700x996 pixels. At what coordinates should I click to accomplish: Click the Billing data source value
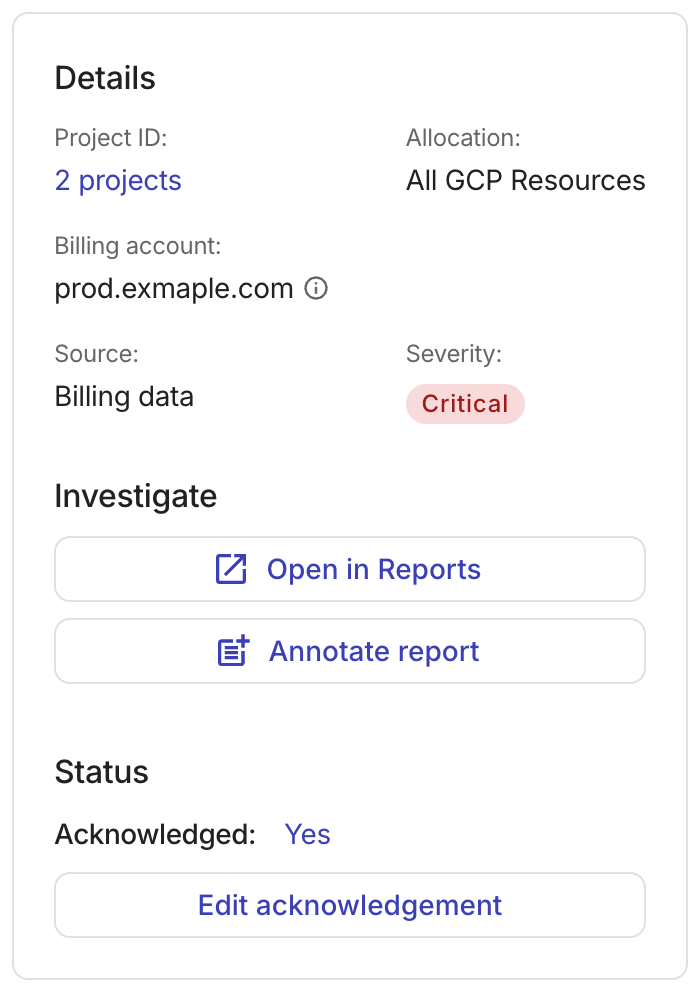click(x=125, y=396)
